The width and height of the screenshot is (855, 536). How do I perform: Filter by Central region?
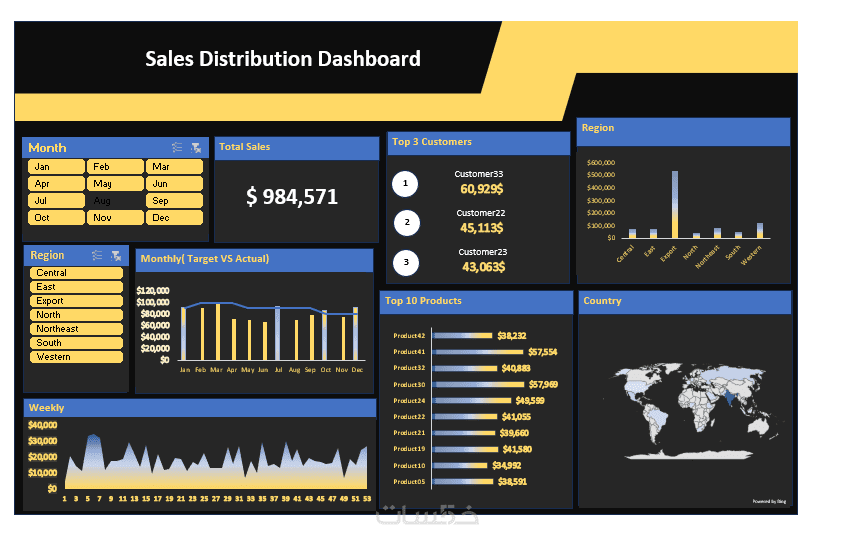76,273
